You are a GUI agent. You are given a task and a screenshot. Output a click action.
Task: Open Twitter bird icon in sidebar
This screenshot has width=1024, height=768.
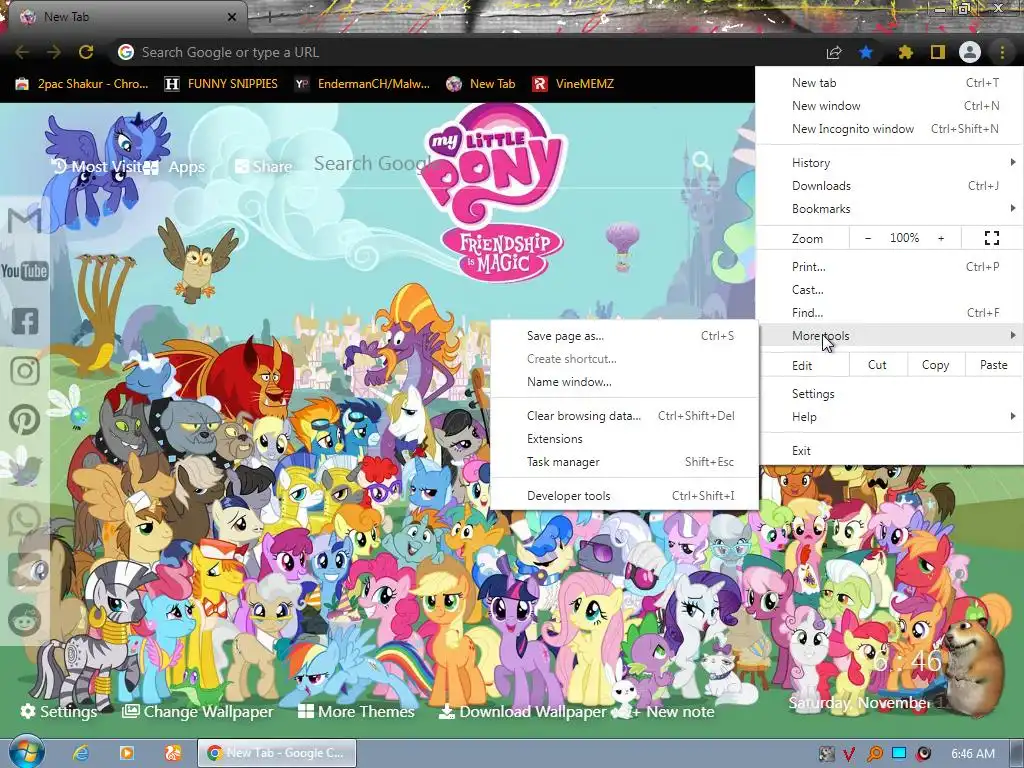24,469
